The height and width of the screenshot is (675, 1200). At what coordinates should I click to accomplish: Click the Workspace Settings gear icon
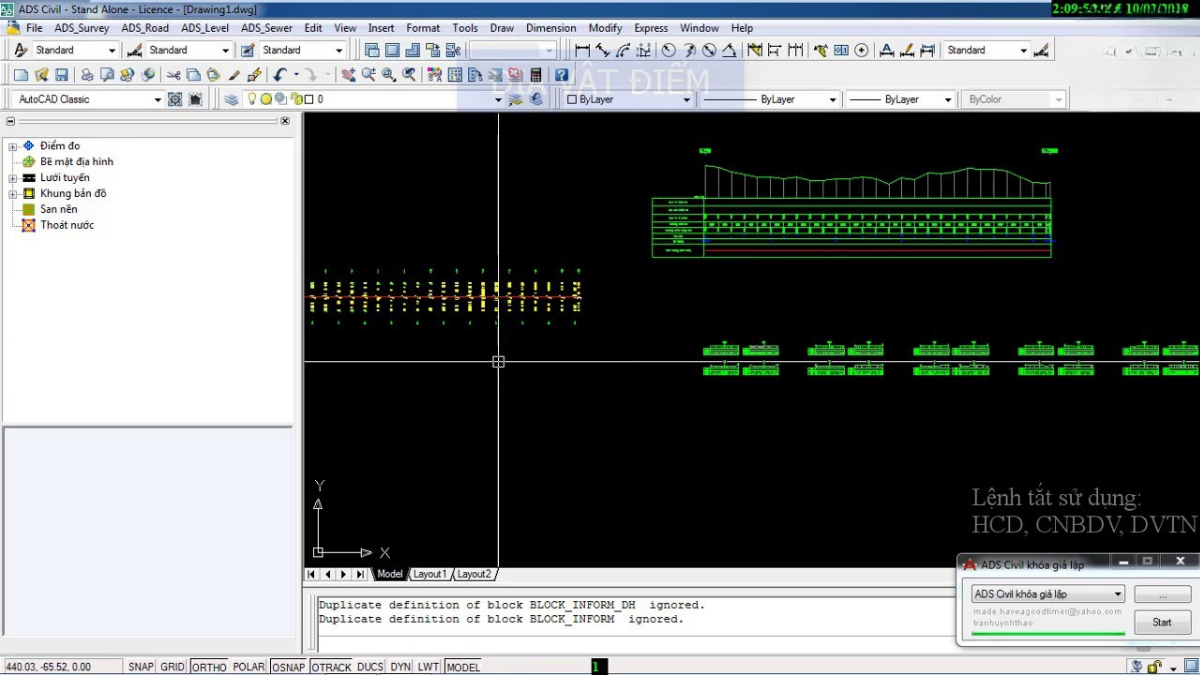[175, 99]
